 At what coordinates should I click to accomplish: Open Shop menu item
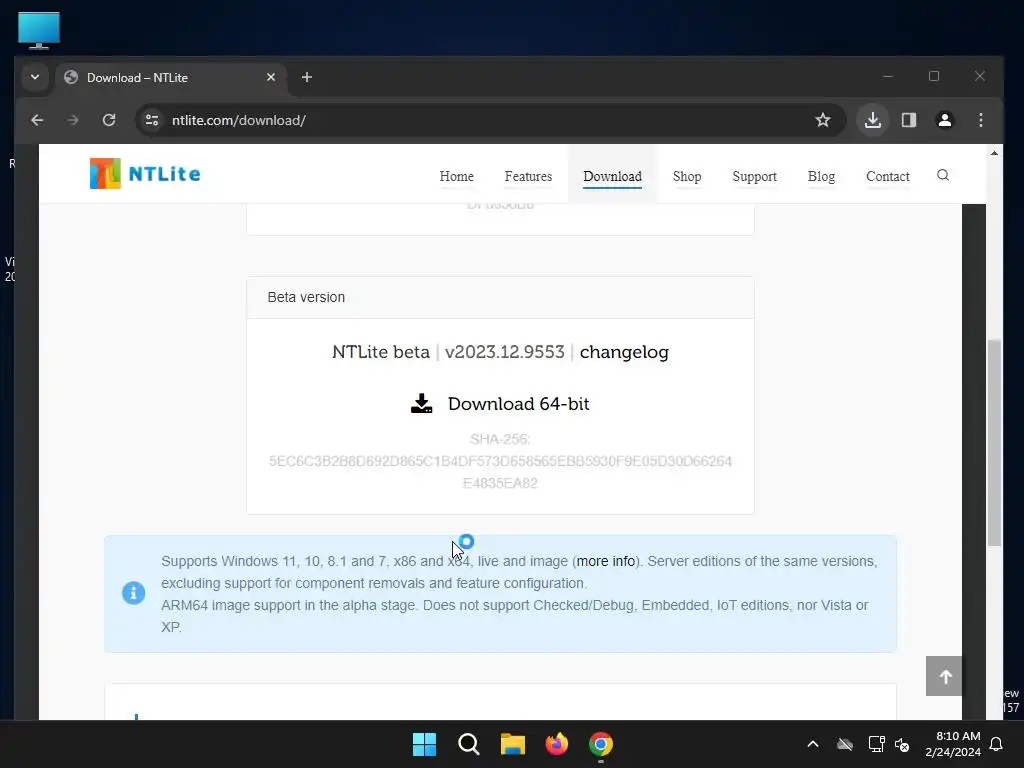(x=686, y=176)
